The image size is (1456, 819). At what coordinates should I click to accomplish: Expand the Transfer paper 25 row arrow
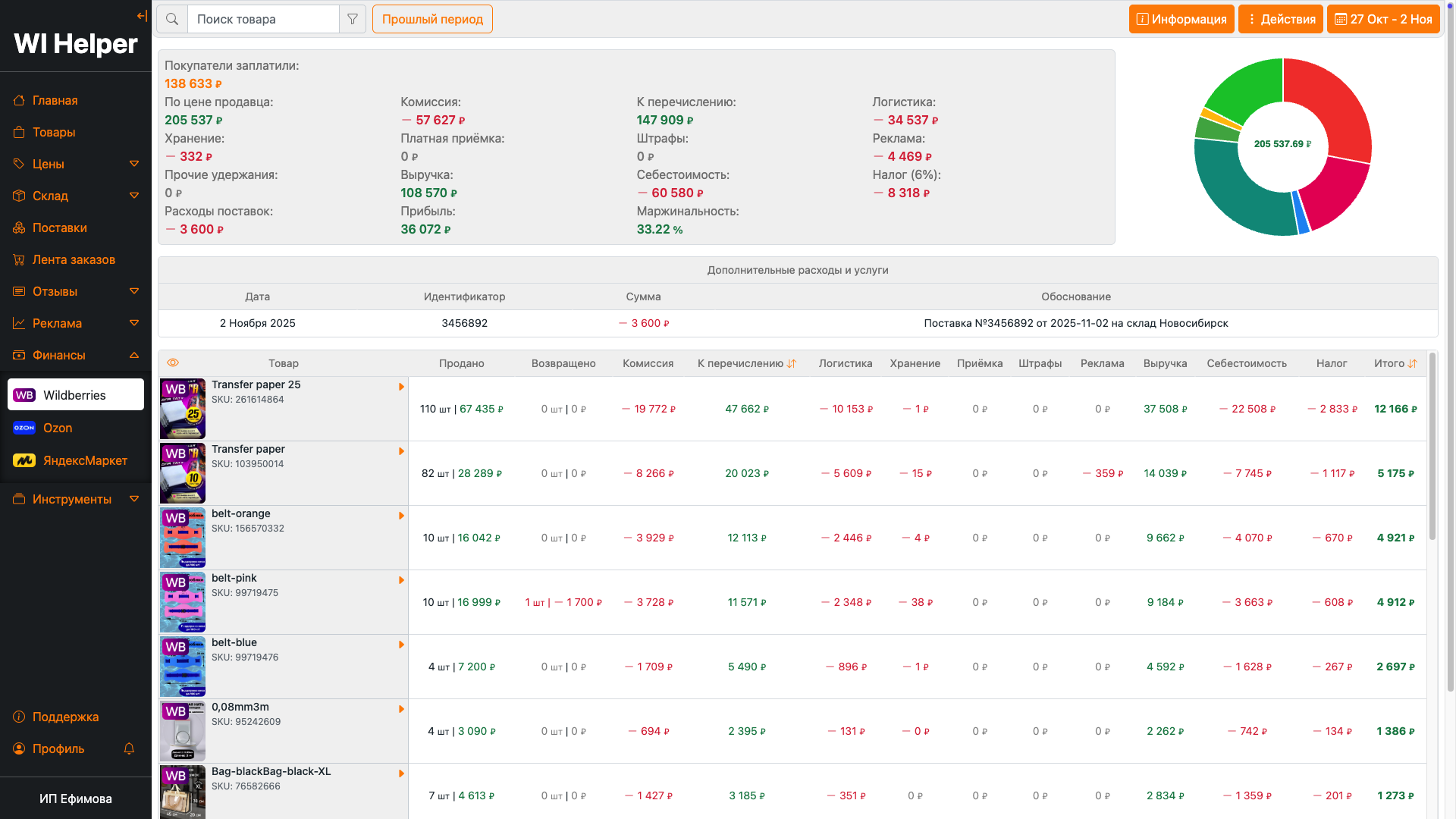coord(401,387)
